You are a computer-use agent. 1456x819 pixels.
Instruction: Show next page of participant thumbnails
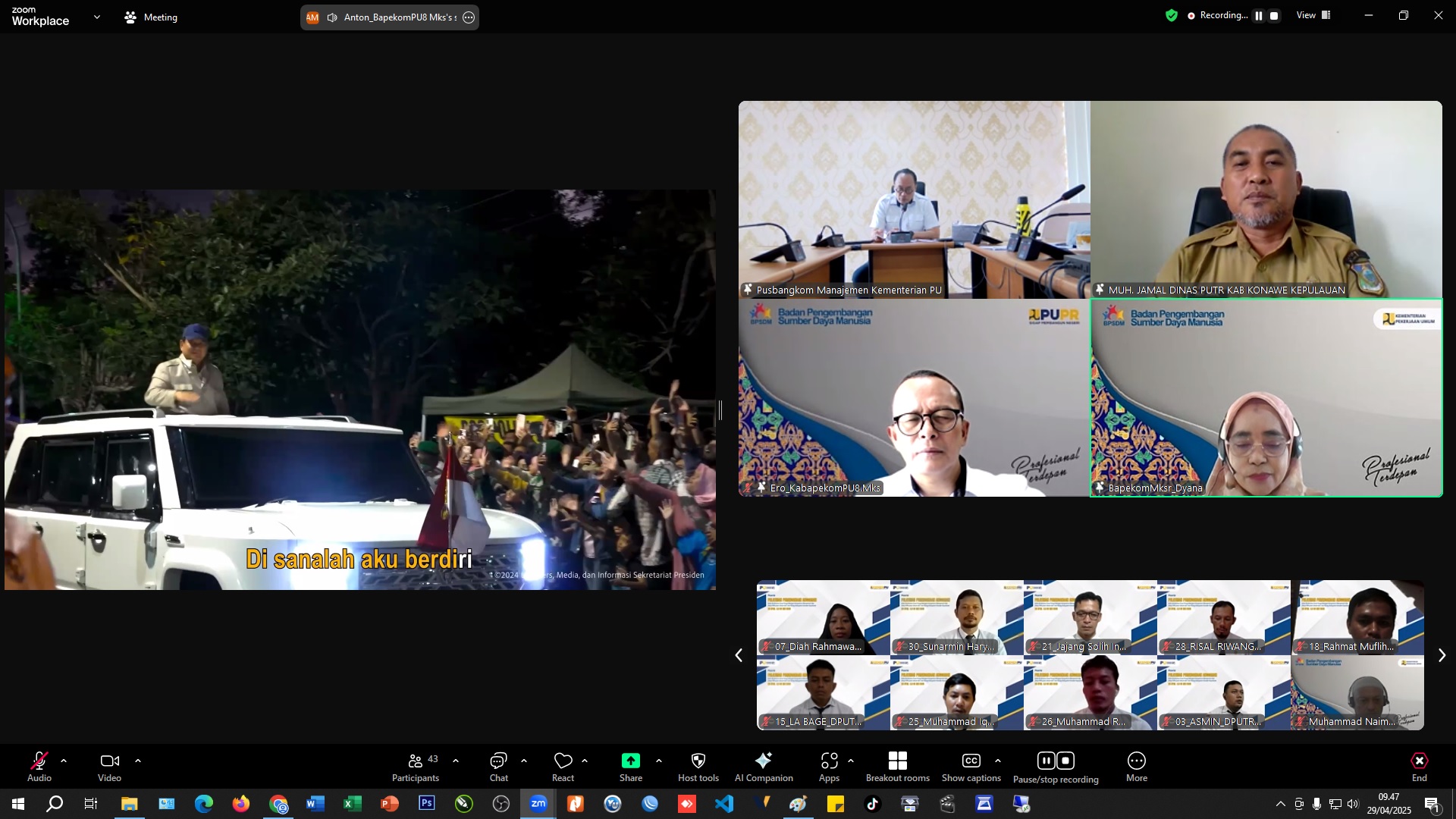[1442, 655]
